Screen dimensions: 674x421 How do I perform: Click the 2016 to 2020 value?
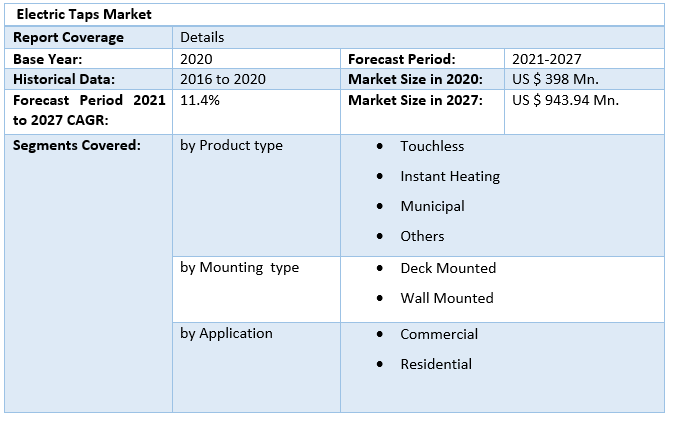click(223, 79)
